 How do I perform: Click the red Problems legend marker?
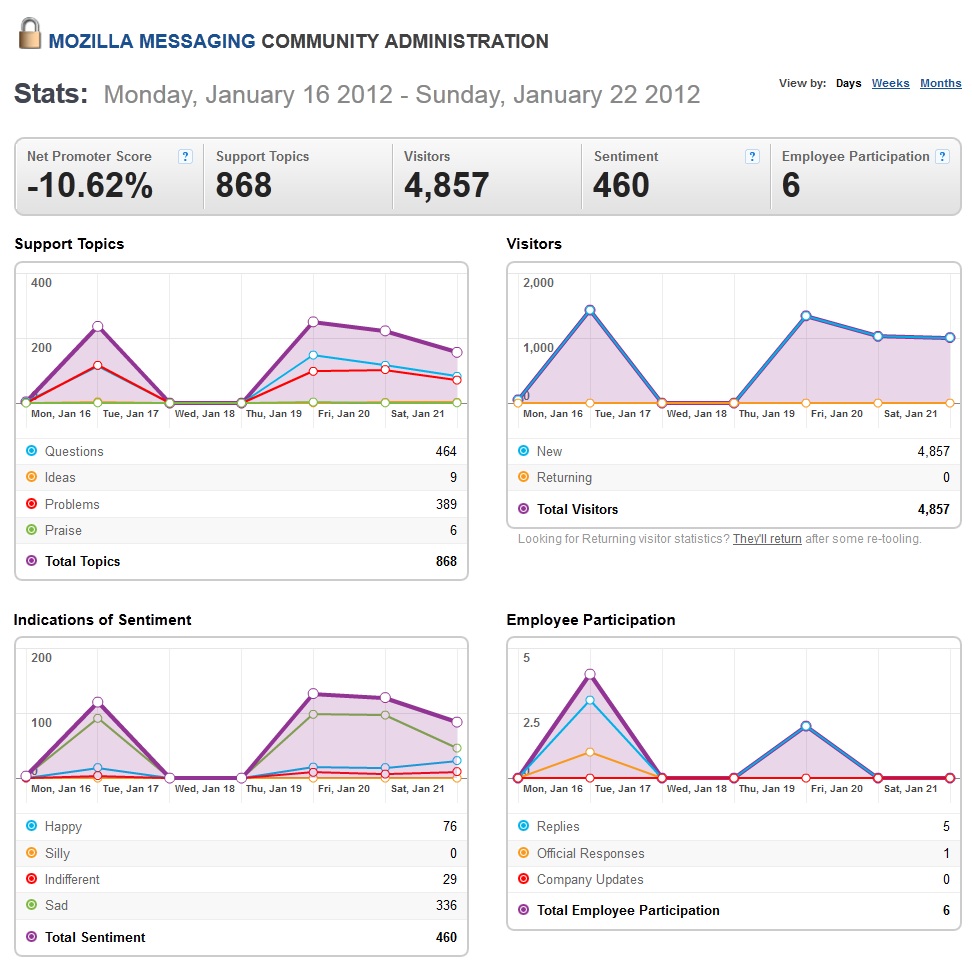coord(31,503)
